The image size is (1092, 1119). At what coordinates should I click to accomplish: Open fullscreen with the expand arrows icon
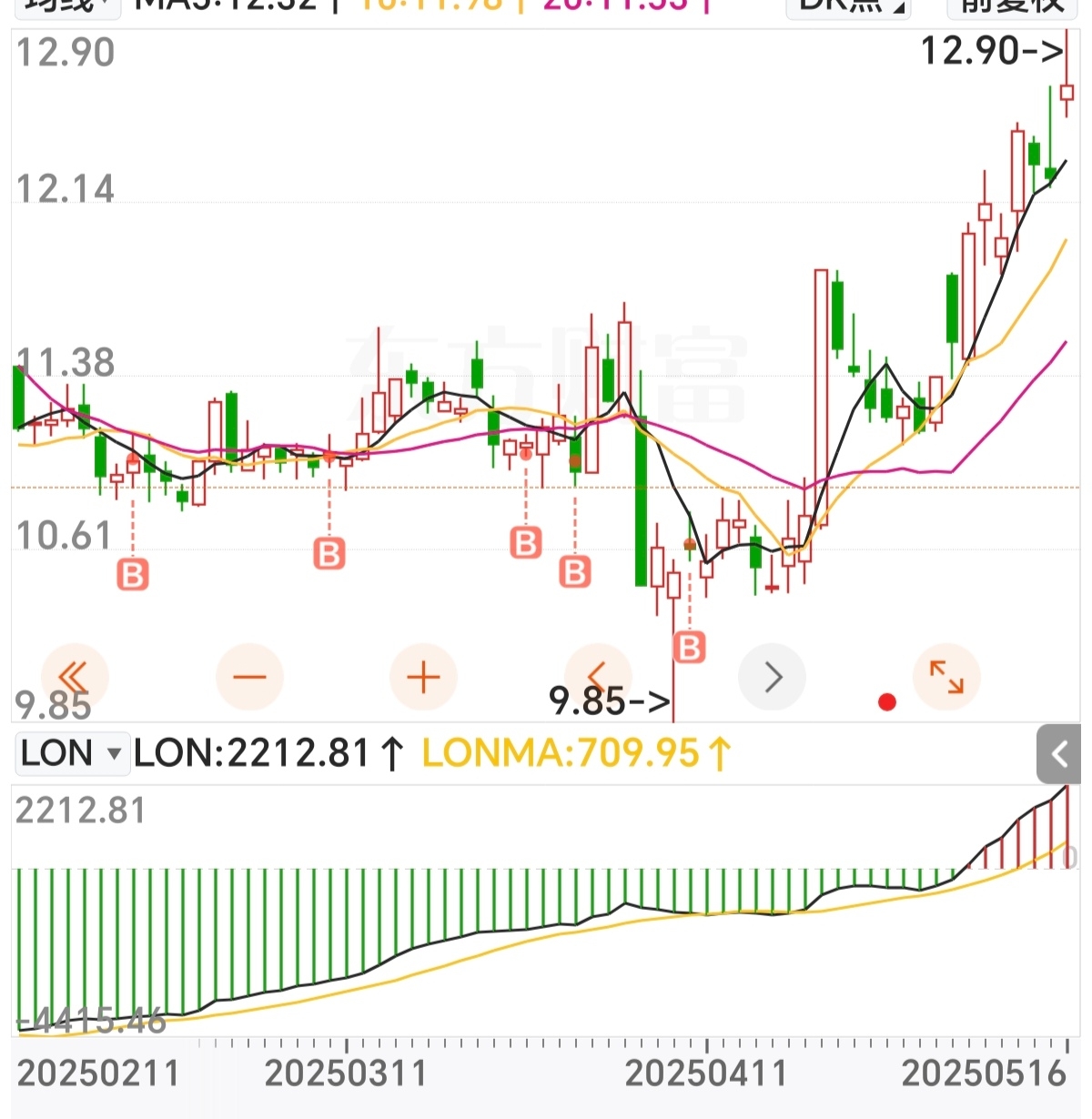tap(946, 677)
